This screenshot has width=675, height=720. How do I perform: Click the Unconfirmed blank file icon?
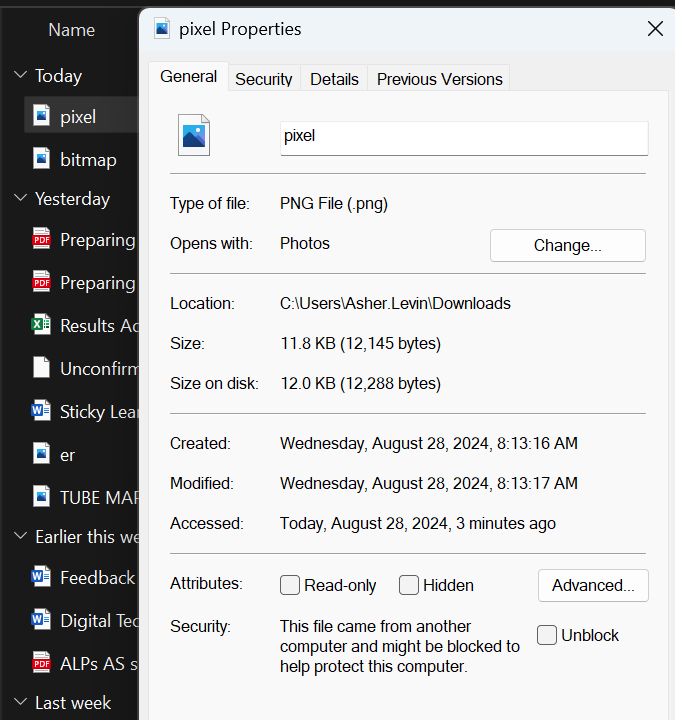coord(41,368)
